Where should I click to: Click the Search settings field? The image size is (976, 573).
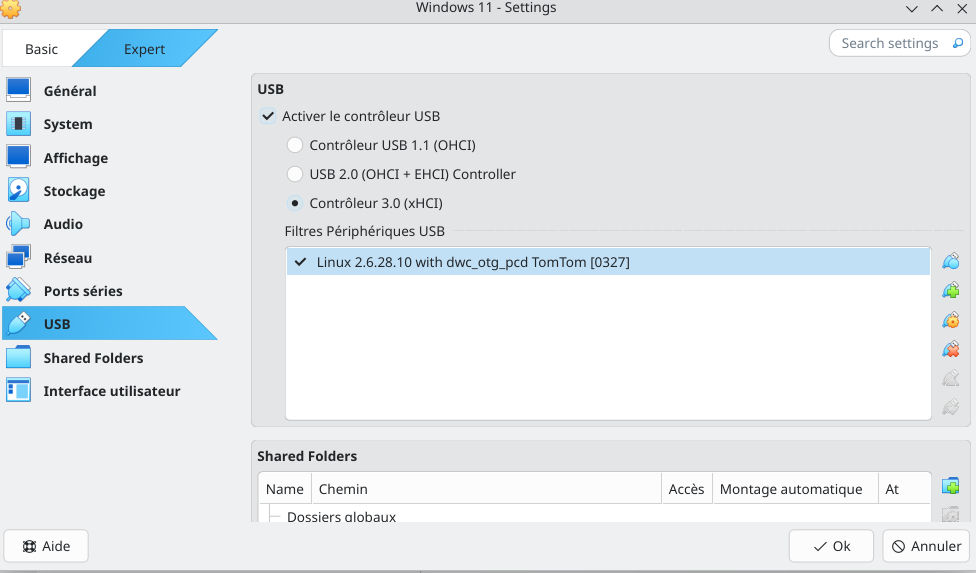click(x=890, y=43)
